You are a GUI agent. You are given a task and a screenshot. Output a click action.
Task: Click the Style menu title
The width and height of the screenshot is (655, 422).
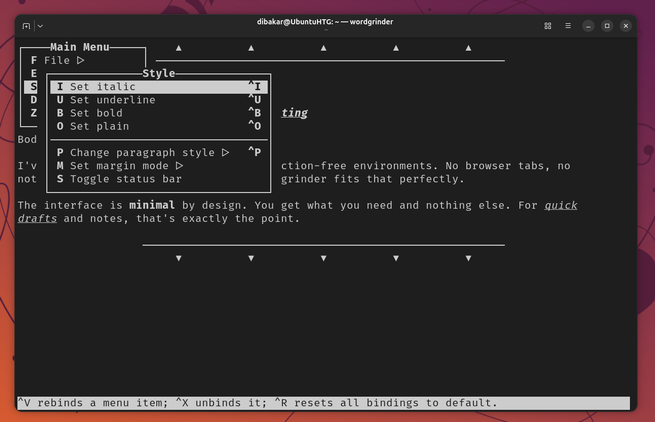pos(159,74)
